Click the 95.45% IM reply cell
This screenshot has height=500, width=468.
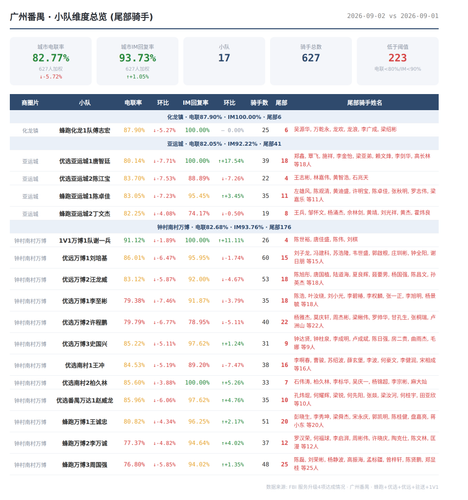pyautogui.click(x=199, y=196)
